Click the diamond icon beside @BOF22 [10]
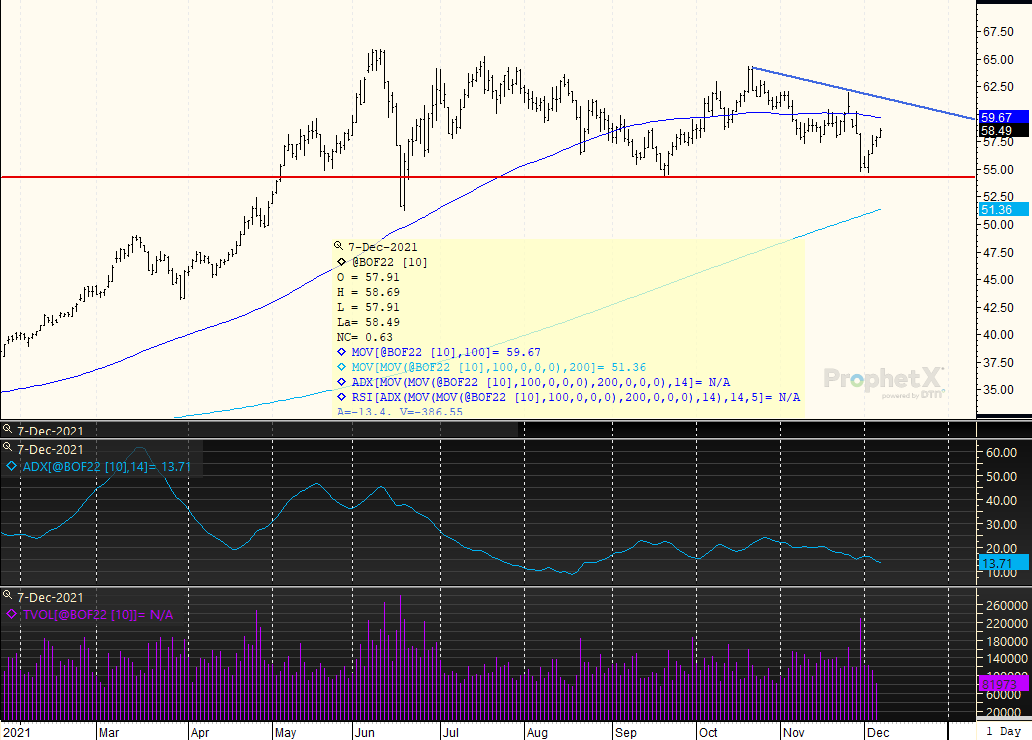The height and width of the screenshot is (740, 1032). coord(340,261)
